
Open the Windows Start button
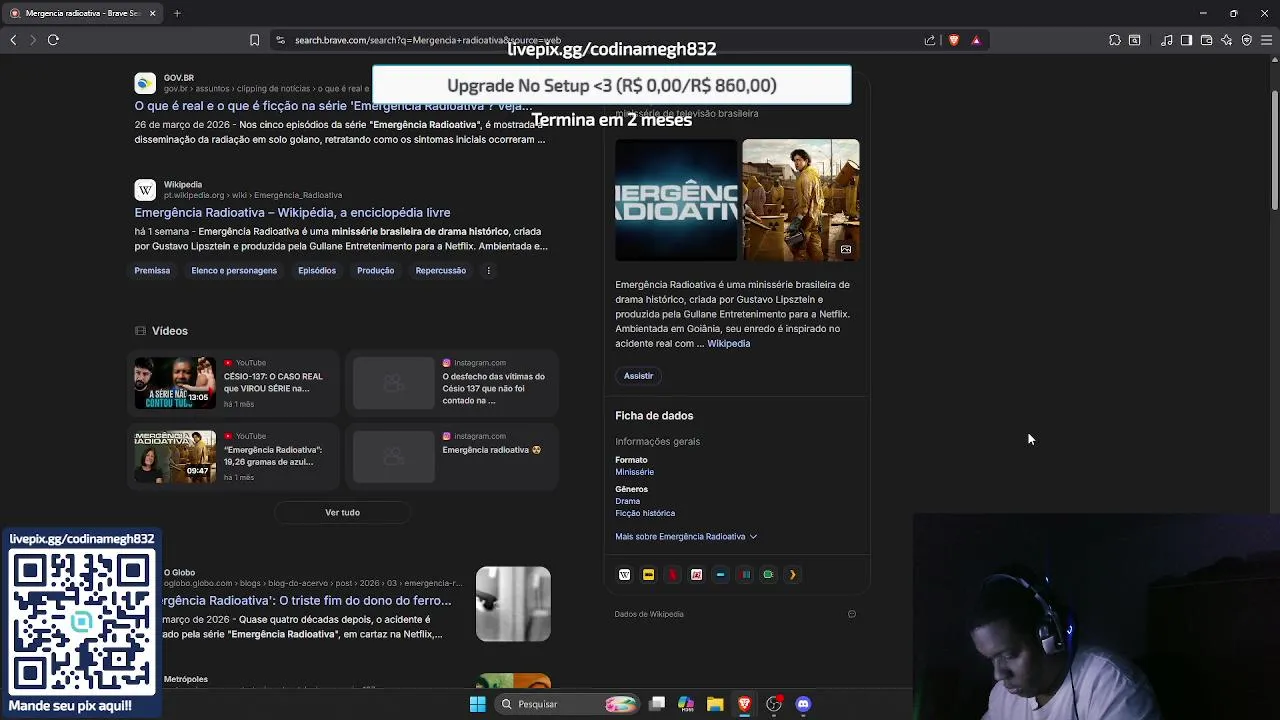coord(478,704)
